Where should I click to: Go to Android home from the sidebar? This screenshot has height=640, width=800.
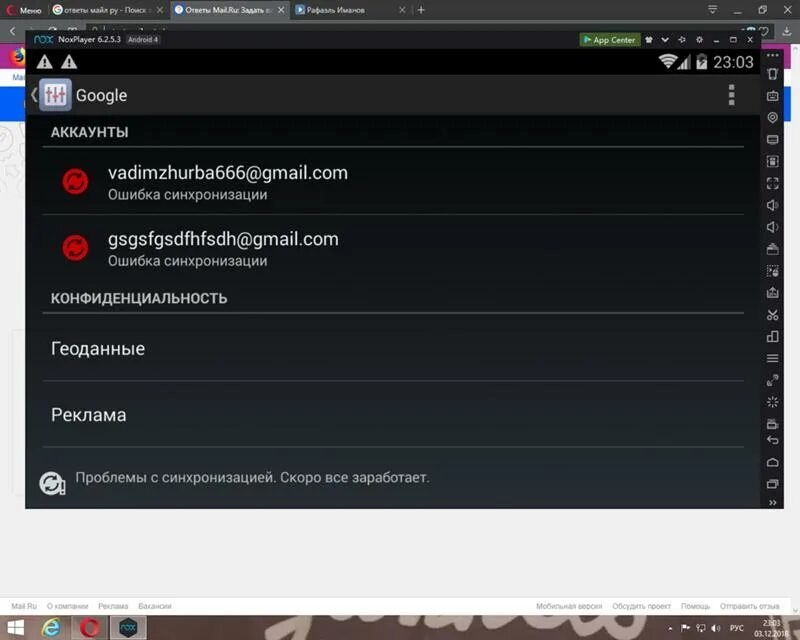click(772, 462)
